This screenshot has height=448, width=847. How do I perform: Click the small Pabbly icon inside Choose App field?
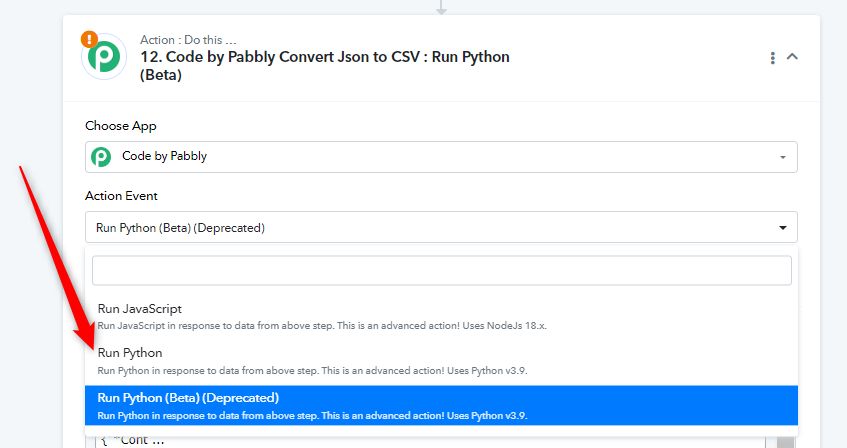click(101, 157)
